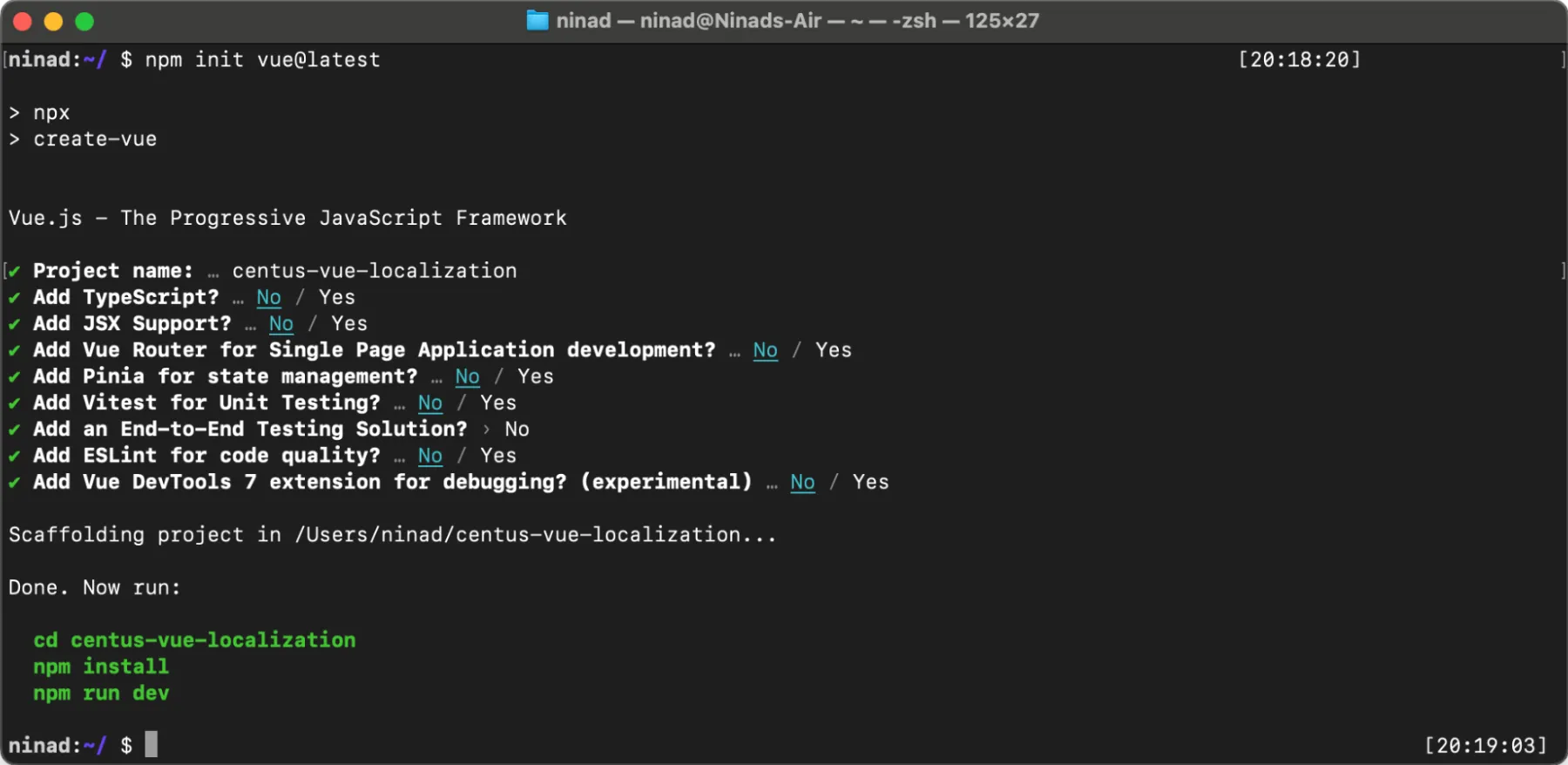Click the red close window button
The image size is (1568, 765).
click(x=23, y=22)
